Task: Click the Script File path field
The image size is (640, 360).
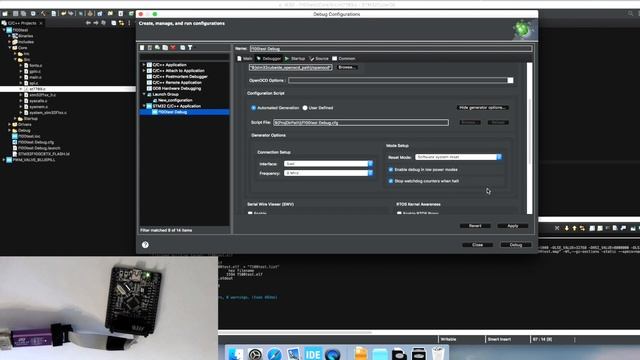Action: 361,122
